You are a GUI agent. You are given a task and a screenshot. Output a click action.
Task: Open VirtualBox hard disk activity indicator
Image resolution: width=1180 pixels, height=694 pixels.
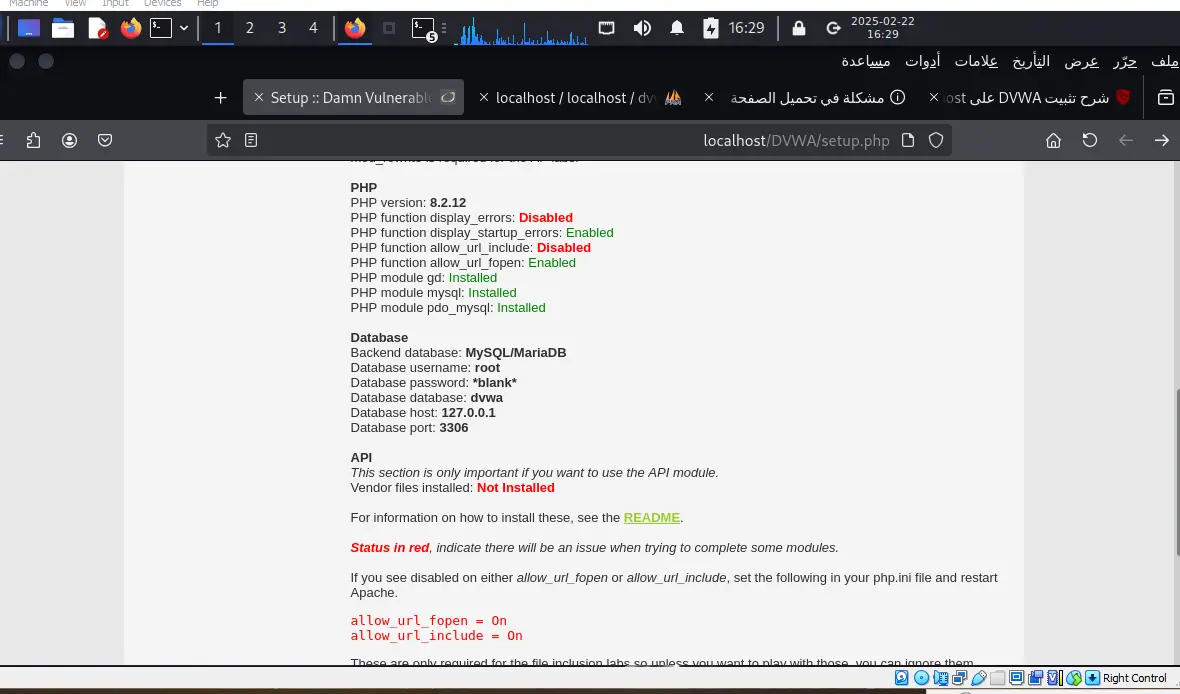902,678
